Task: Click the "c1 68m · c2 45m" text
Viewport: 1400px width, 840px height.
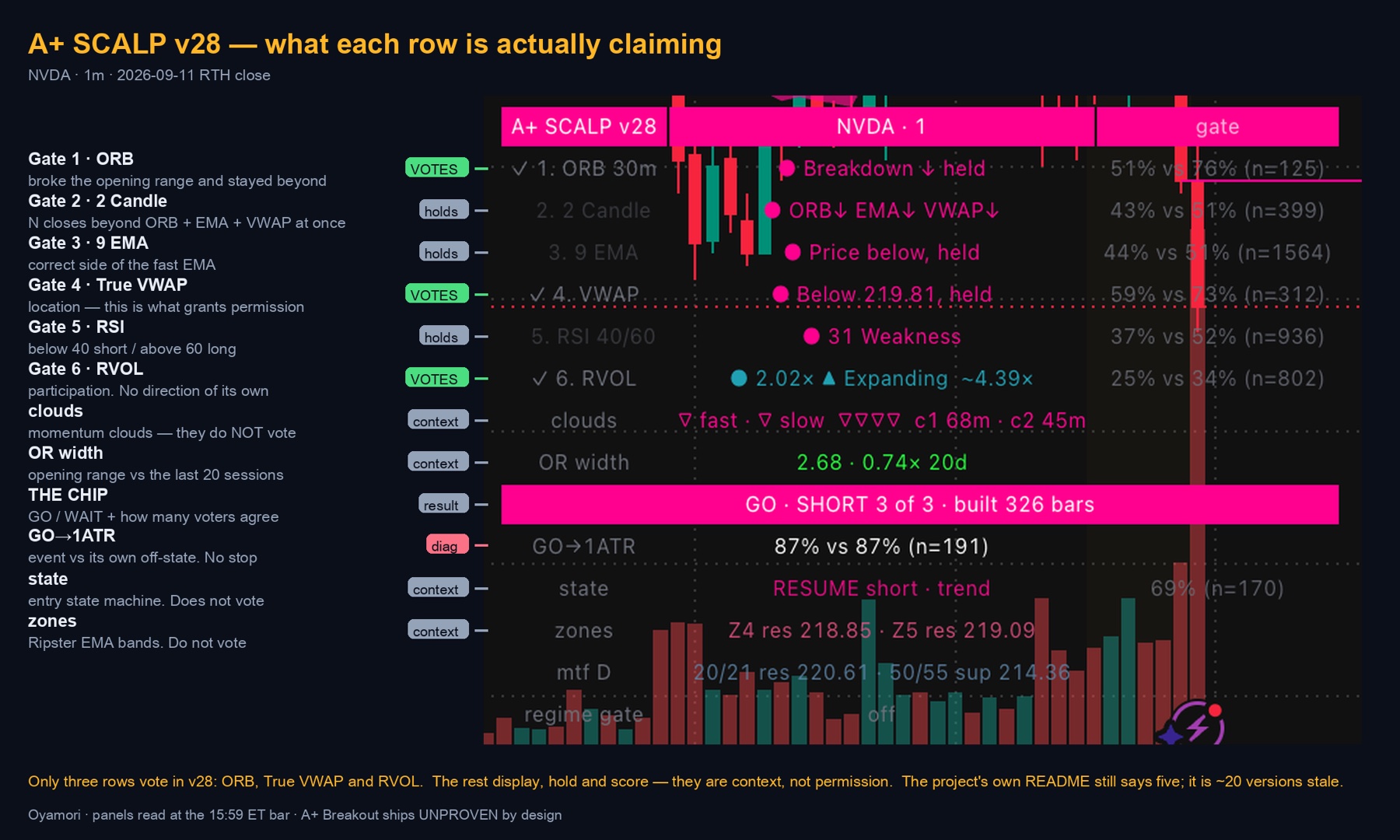Action: point(999,420)
